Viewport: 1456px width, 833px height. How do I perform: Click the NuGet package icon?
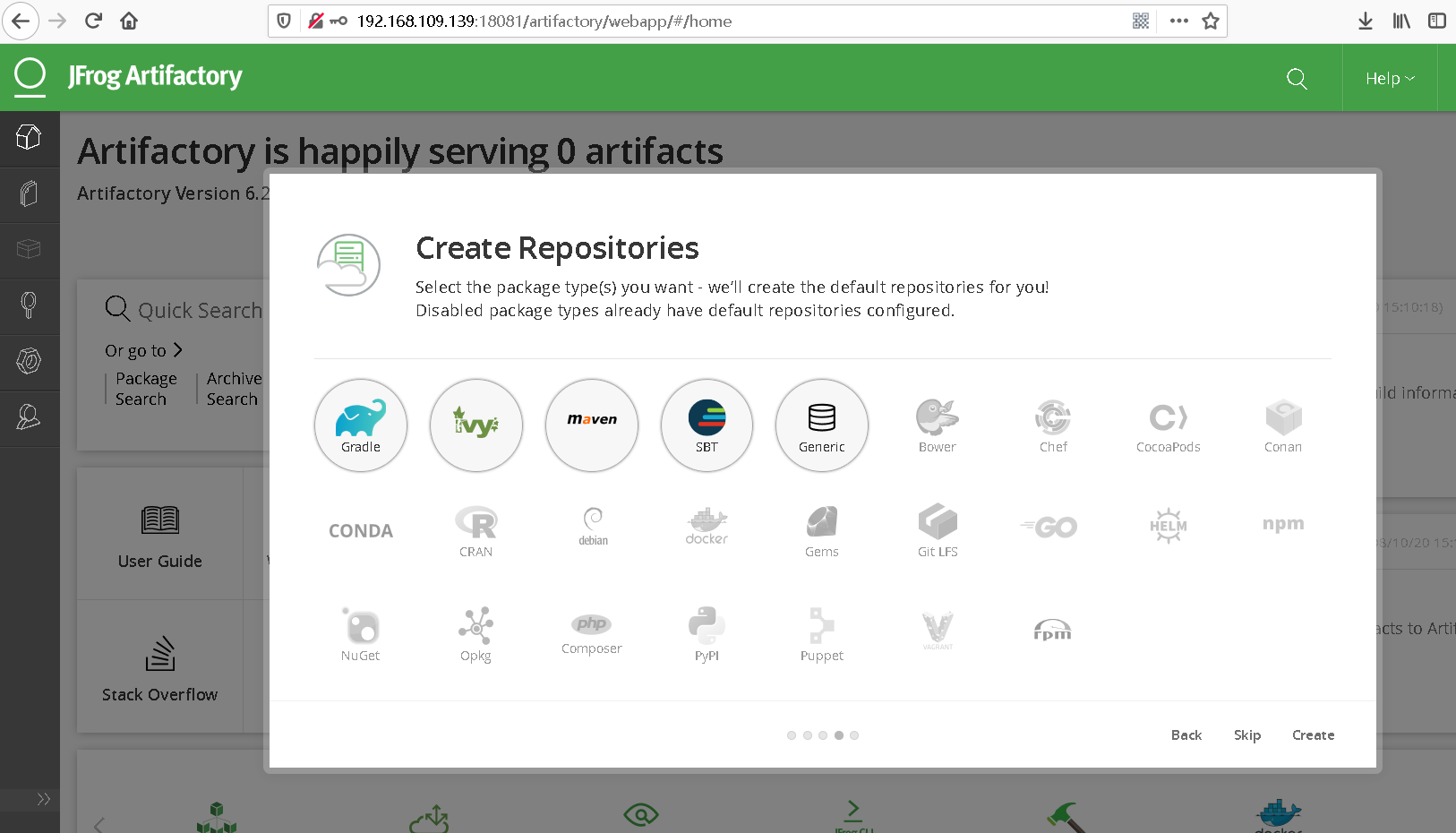pos(361,635)
